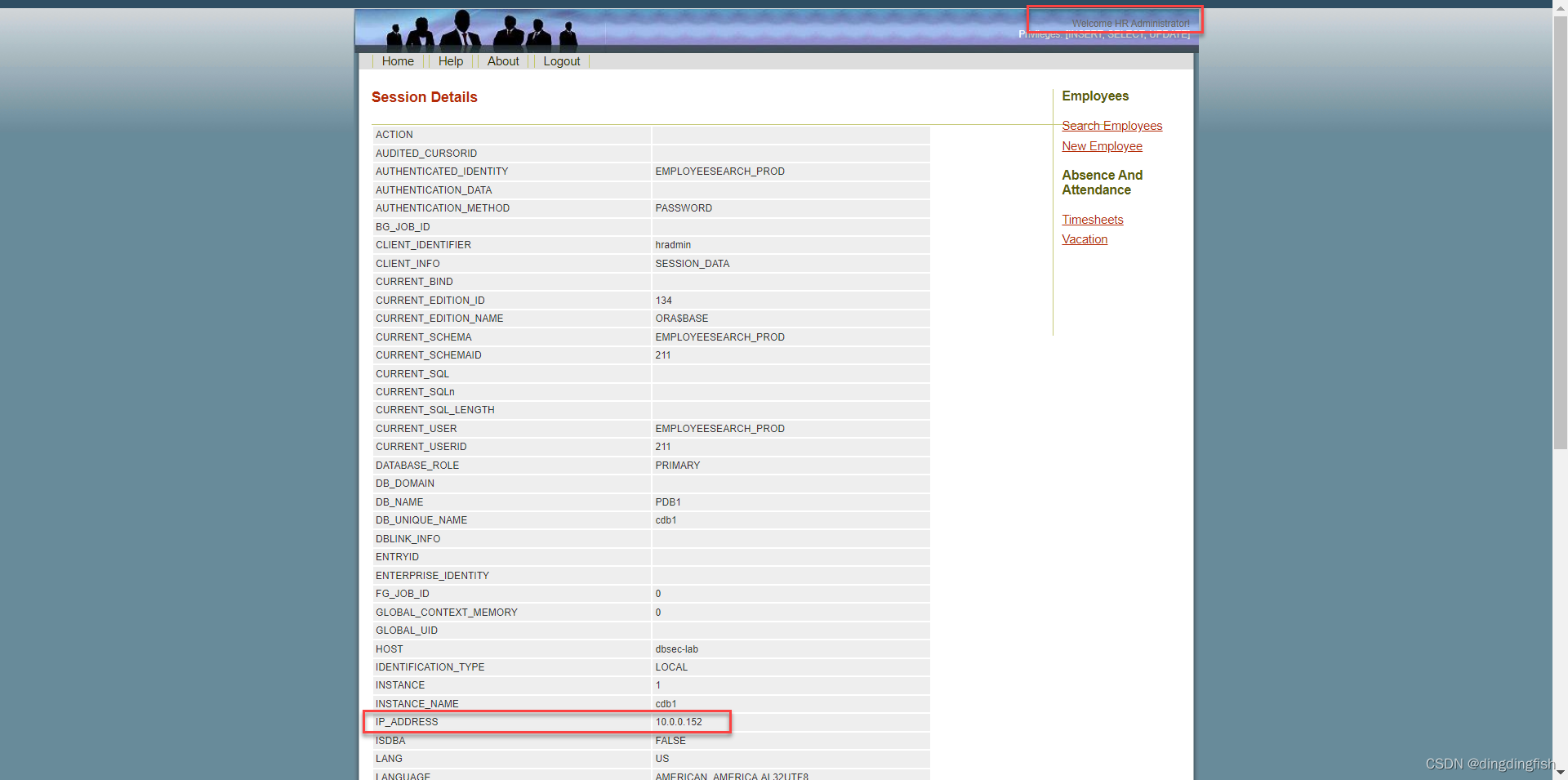Select the SESSION_DATA value cell
The height and width of the screenshot is (780, 1568).
click(791, 264)
